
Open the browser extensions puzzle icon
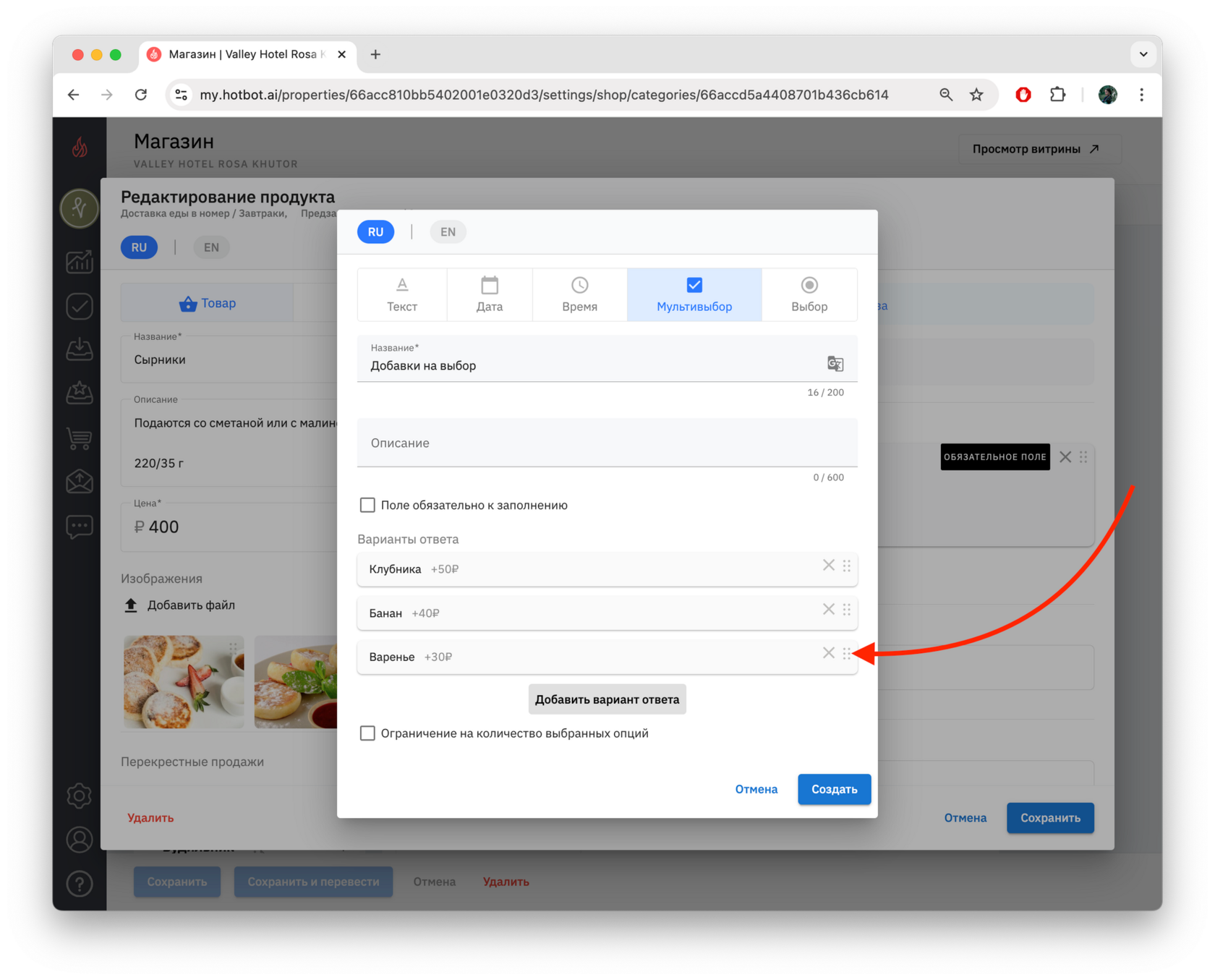pos(1057,95)
